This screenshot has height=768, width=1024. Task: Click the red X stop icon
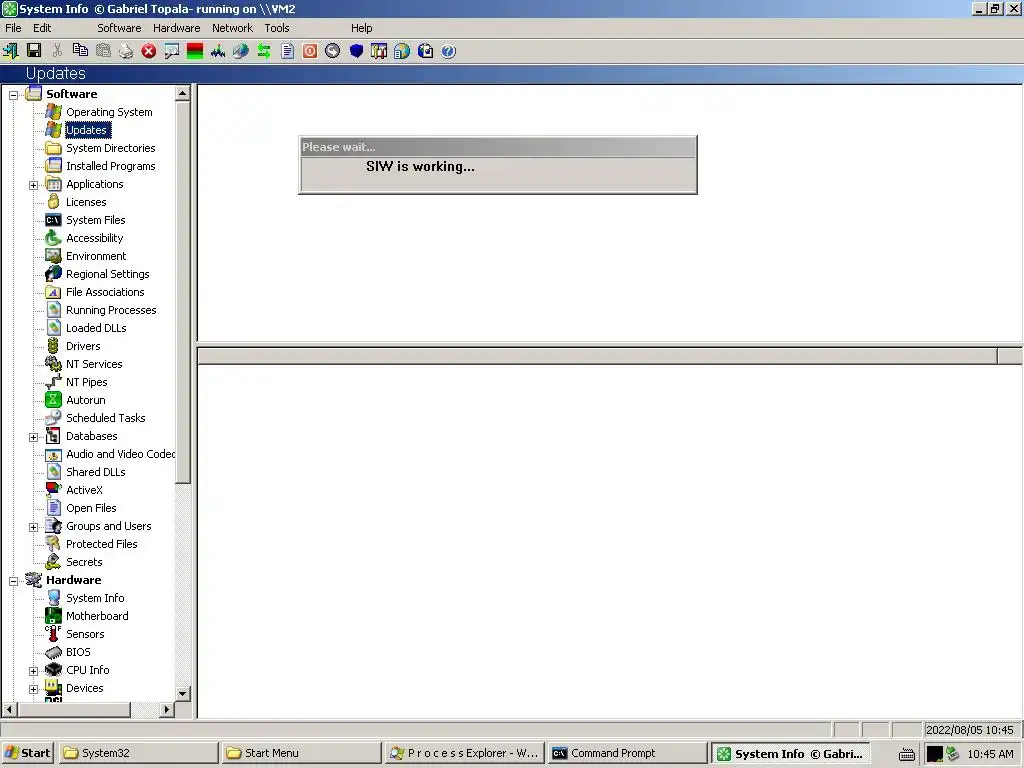click(x=149, y=51)
